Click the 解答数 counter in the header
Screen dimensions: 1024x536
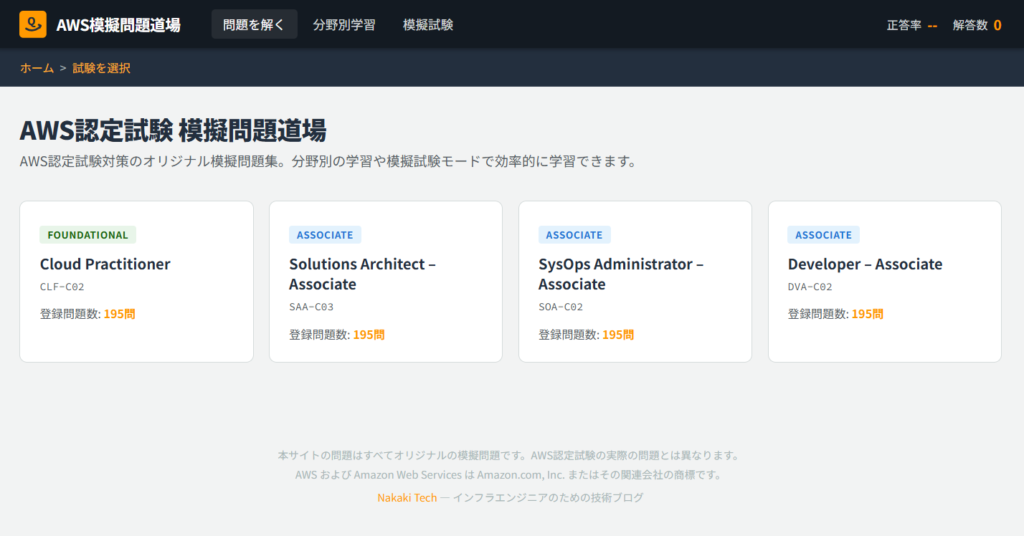976,25
